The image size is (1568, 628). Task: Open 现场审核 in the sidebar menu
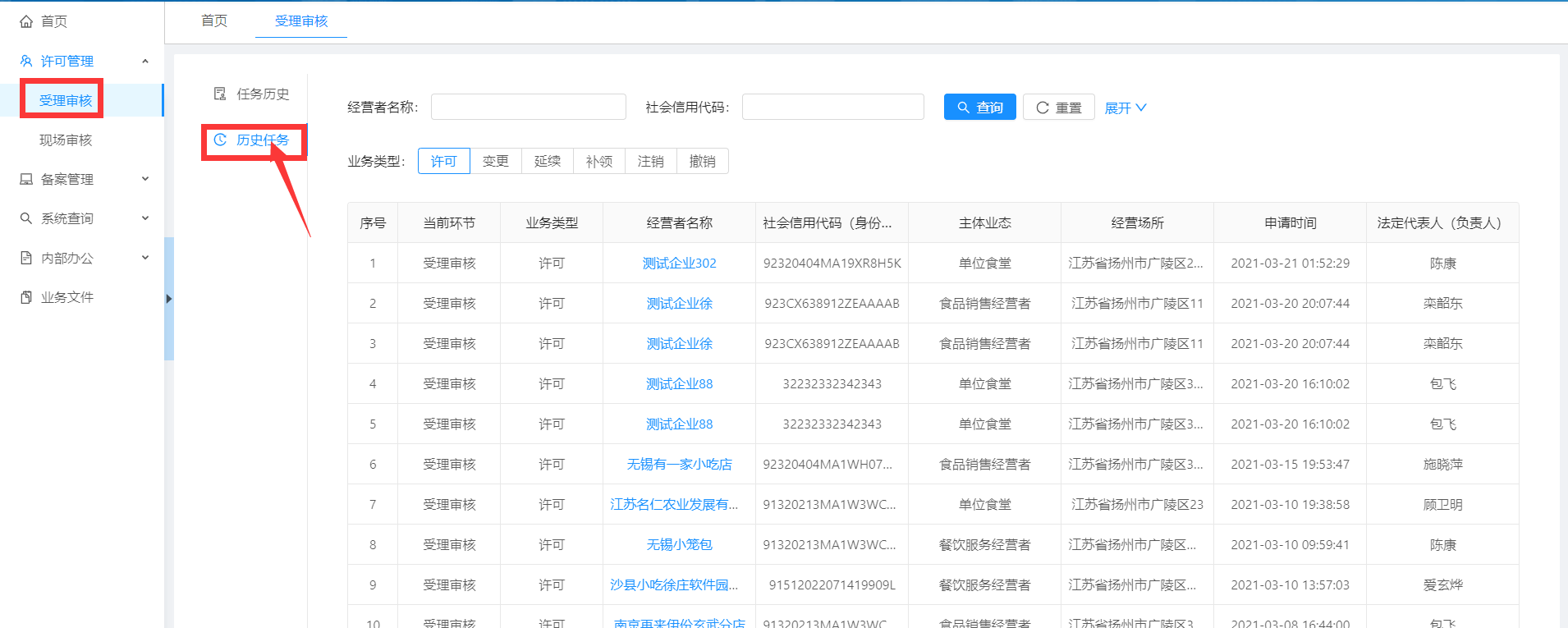[x=66, y=140]
